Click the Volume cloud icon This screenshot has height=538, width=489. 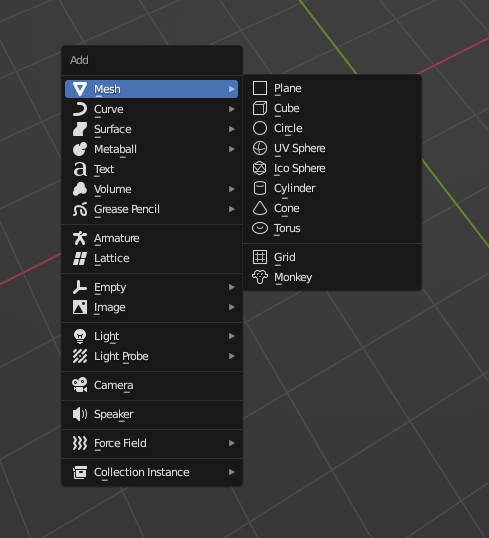[x=80, y=189]
